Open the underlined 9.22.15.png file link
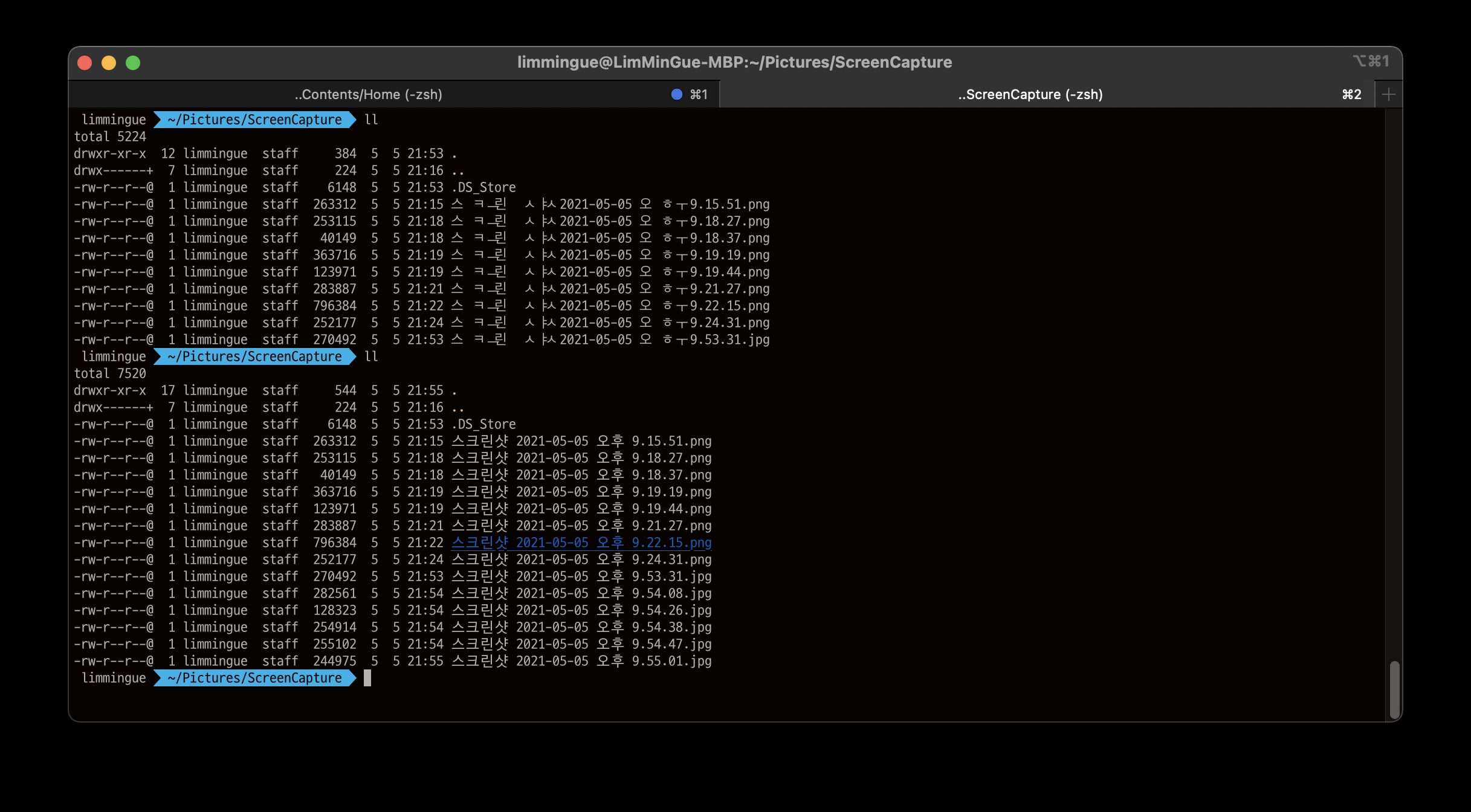Image resolution: width=1471 pixels, height=812 pixels. coord(581,543)
